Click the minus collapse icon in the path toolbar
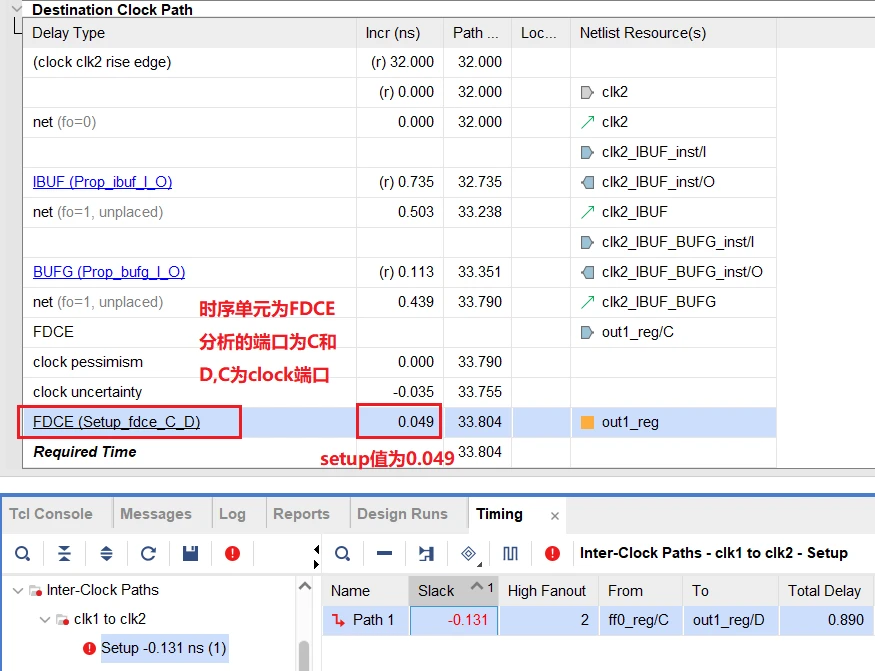The width and height of the screenshot is (875, 671). coord(384,554)
